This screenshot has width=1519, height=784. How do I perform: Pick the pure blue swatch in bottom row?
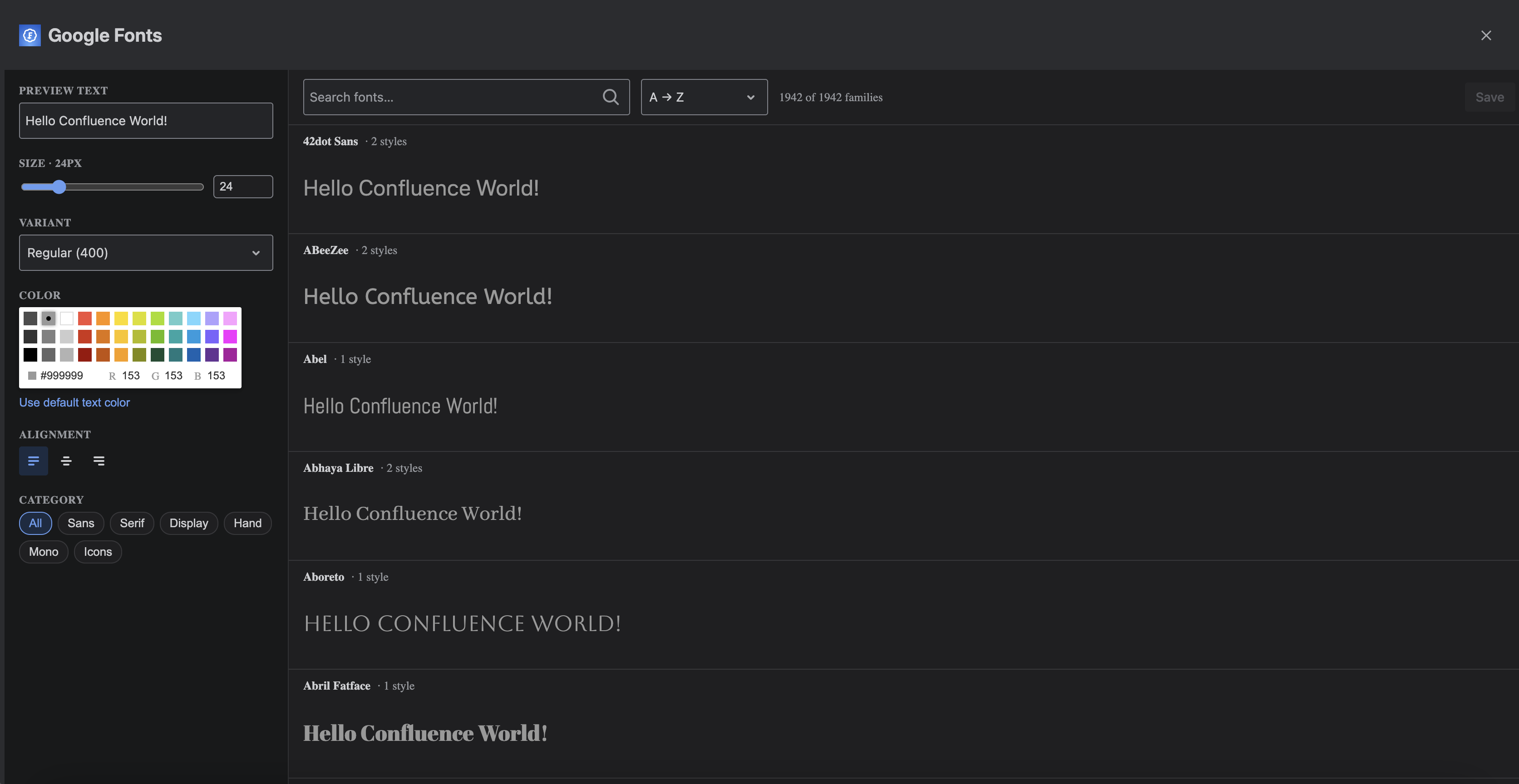[x=194, y=355]
